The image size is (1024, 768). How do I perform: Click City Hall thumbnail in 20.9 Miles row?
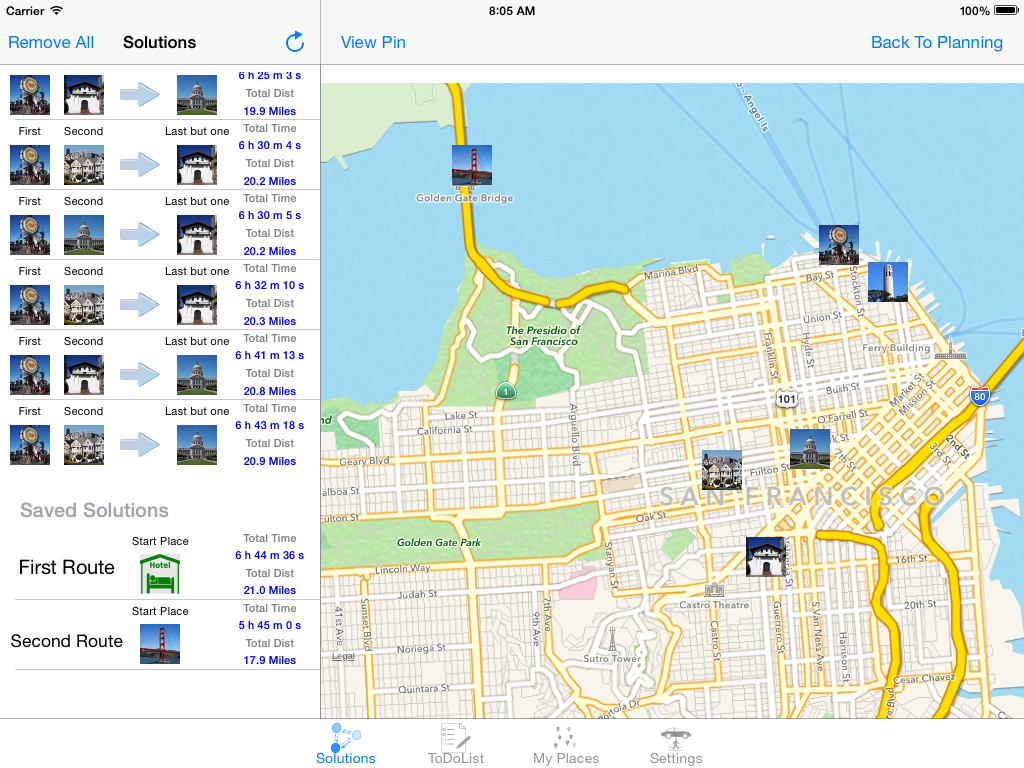(197, 444)
